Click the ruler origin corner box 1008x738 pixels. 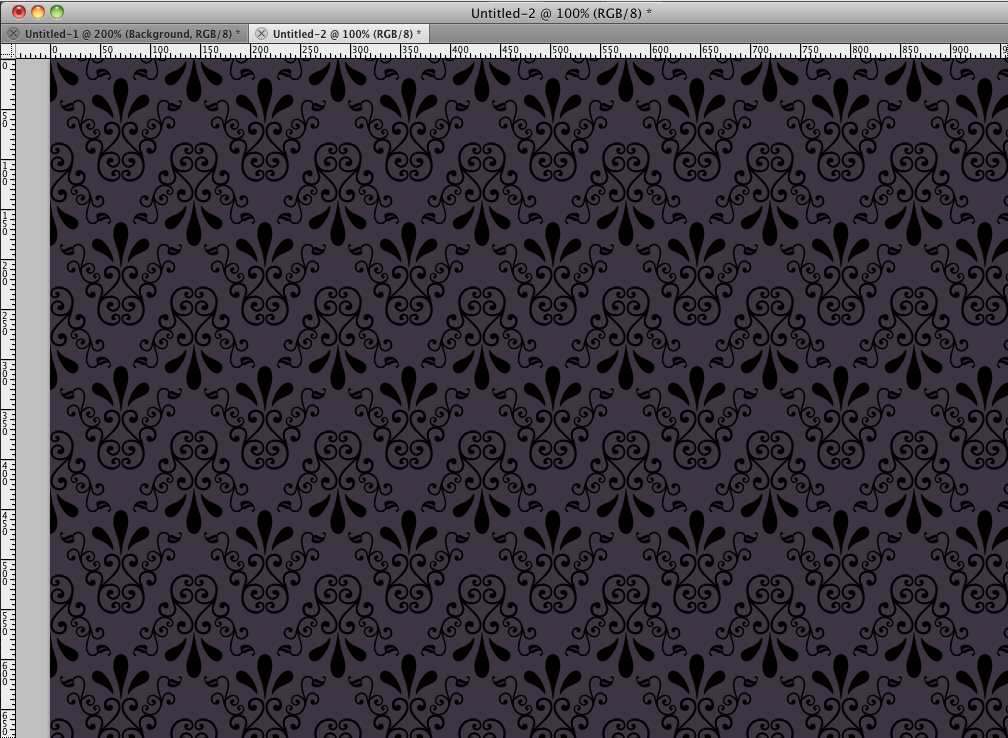click(8, 51)
